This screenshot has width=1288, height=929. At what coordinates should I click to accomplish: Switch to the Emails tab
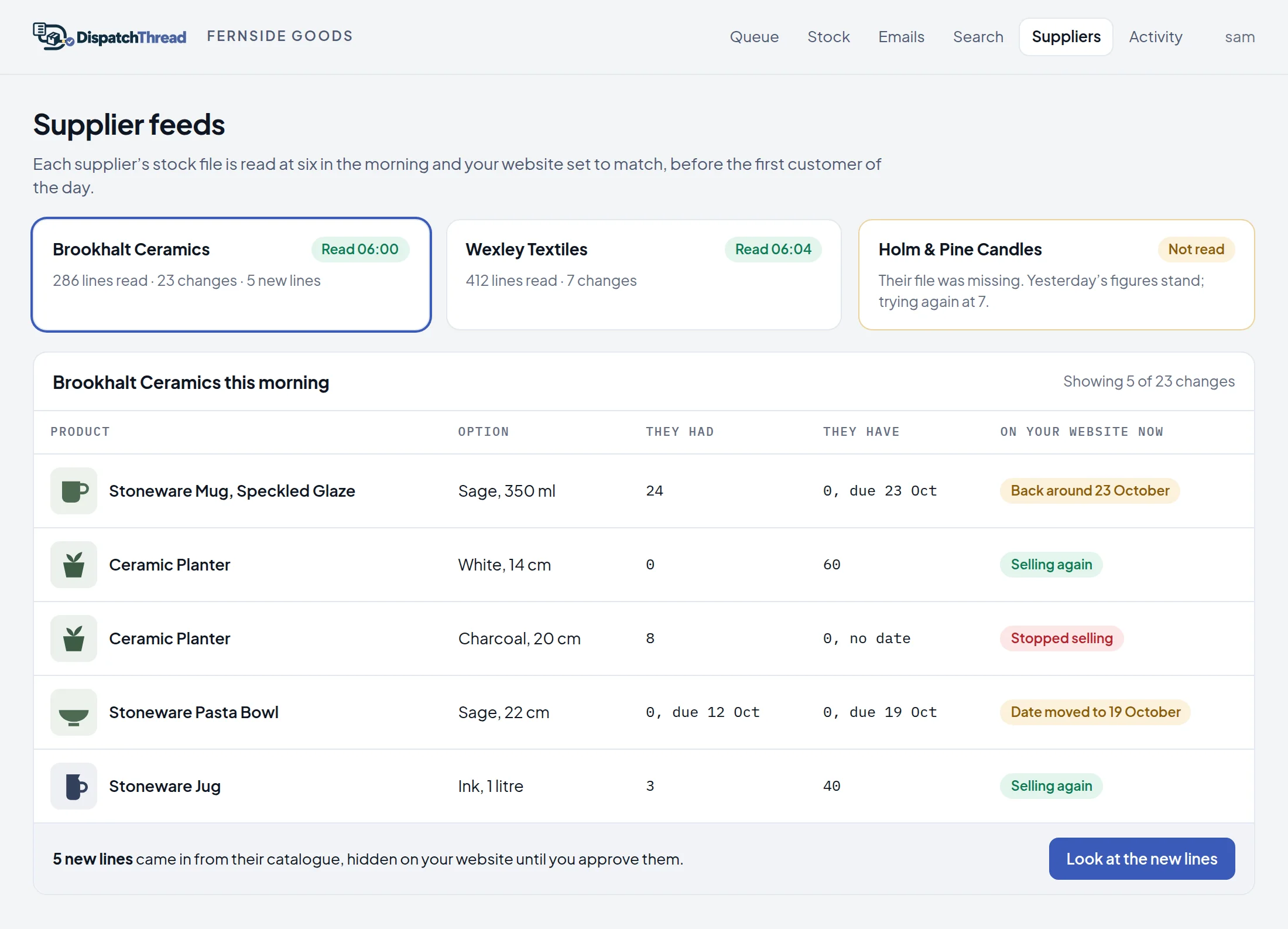point(901,37)
